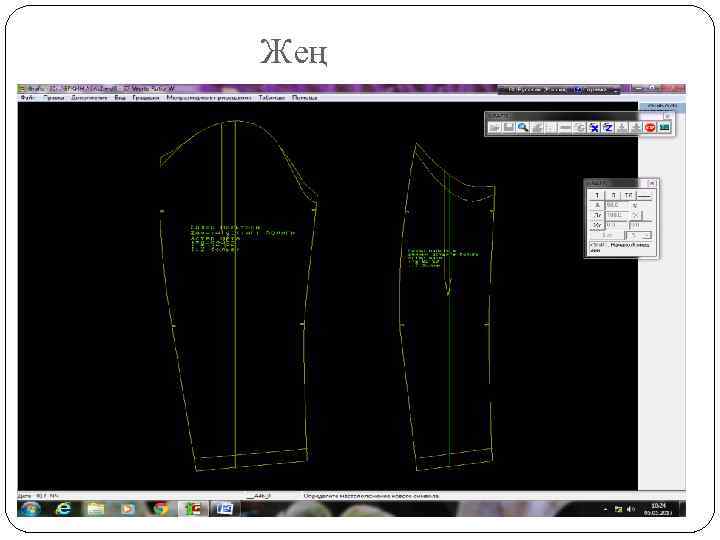The height and width of the screenshot is (540, 720).
Task: Click the red-green application icon on the taskbar
Action: pos(192,509)
